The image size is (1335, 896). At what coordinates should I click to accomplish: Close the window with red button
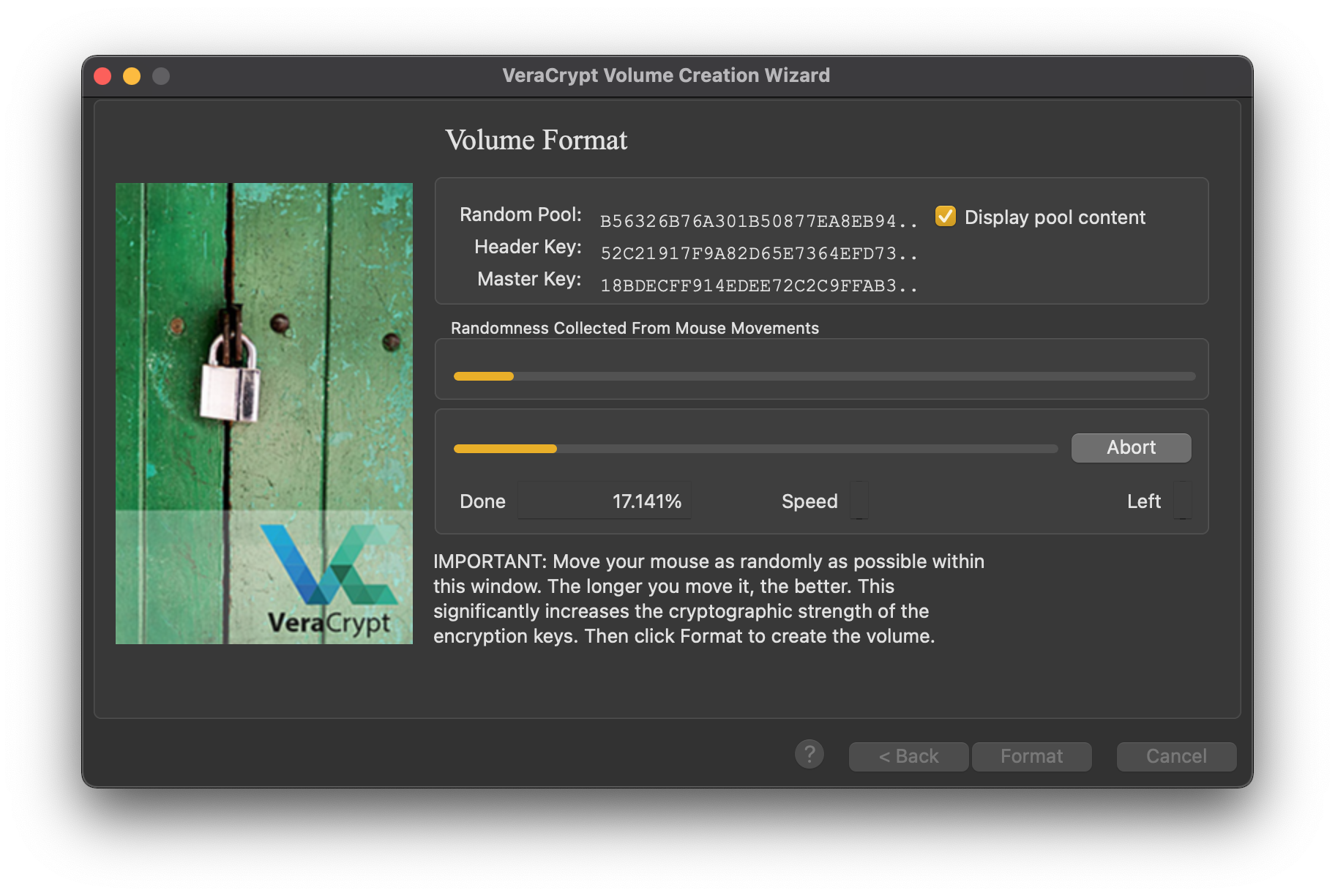click(103, 76)
